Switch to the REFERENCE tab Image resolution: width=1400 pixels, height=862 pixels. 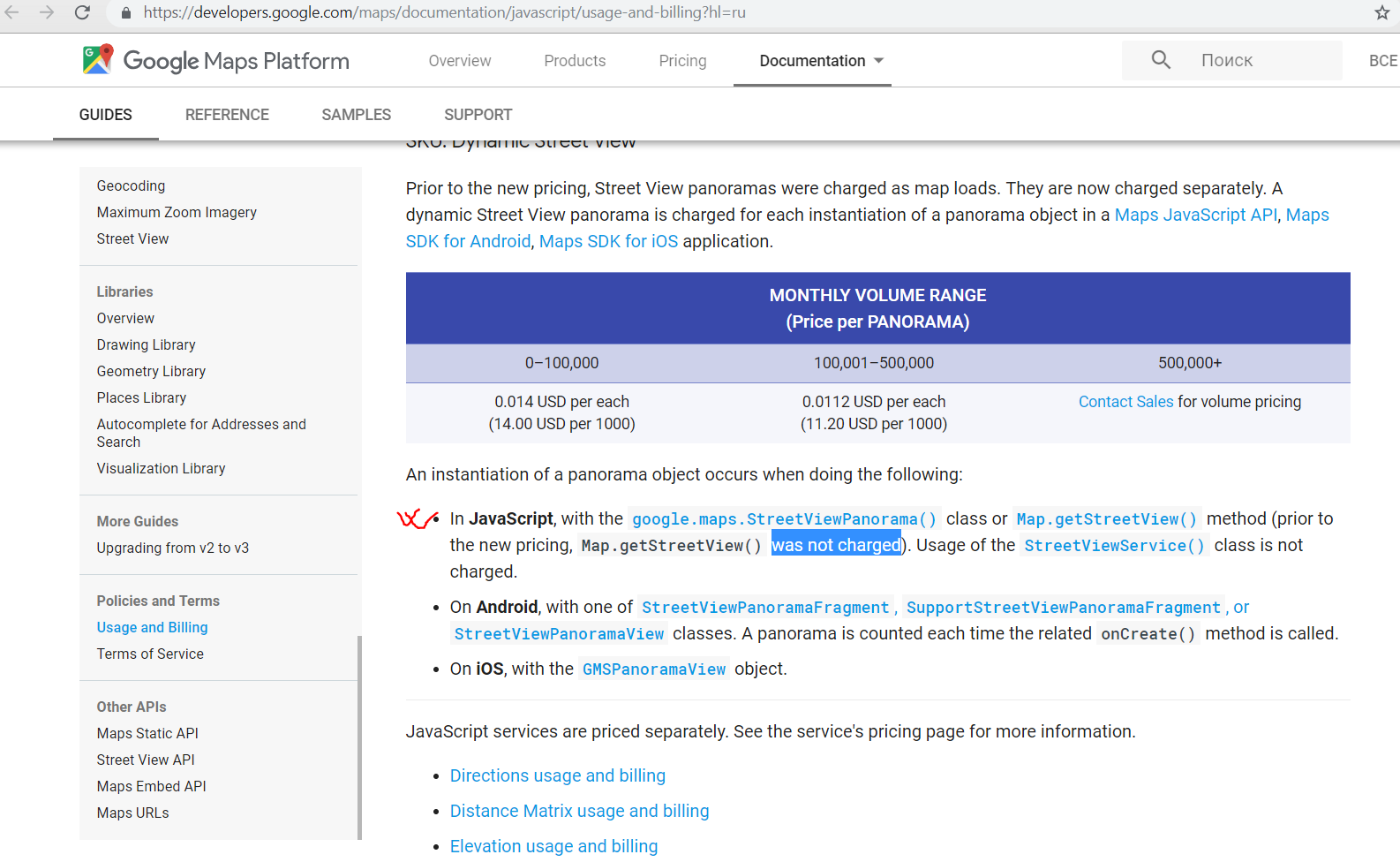[x=227, y=115]
